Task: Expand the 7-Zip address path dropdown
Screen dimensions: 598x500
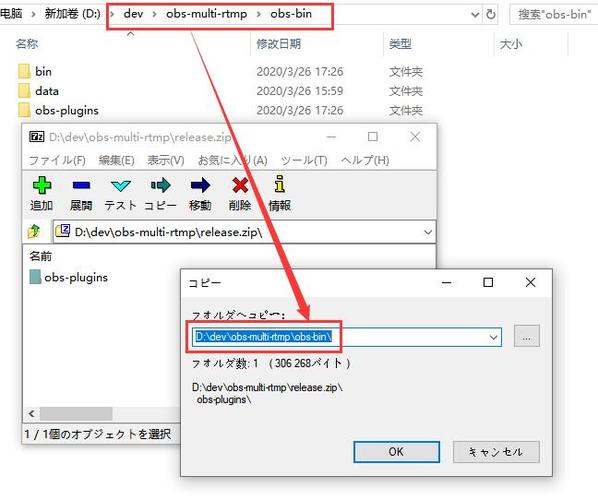Action: pos(428,232)
